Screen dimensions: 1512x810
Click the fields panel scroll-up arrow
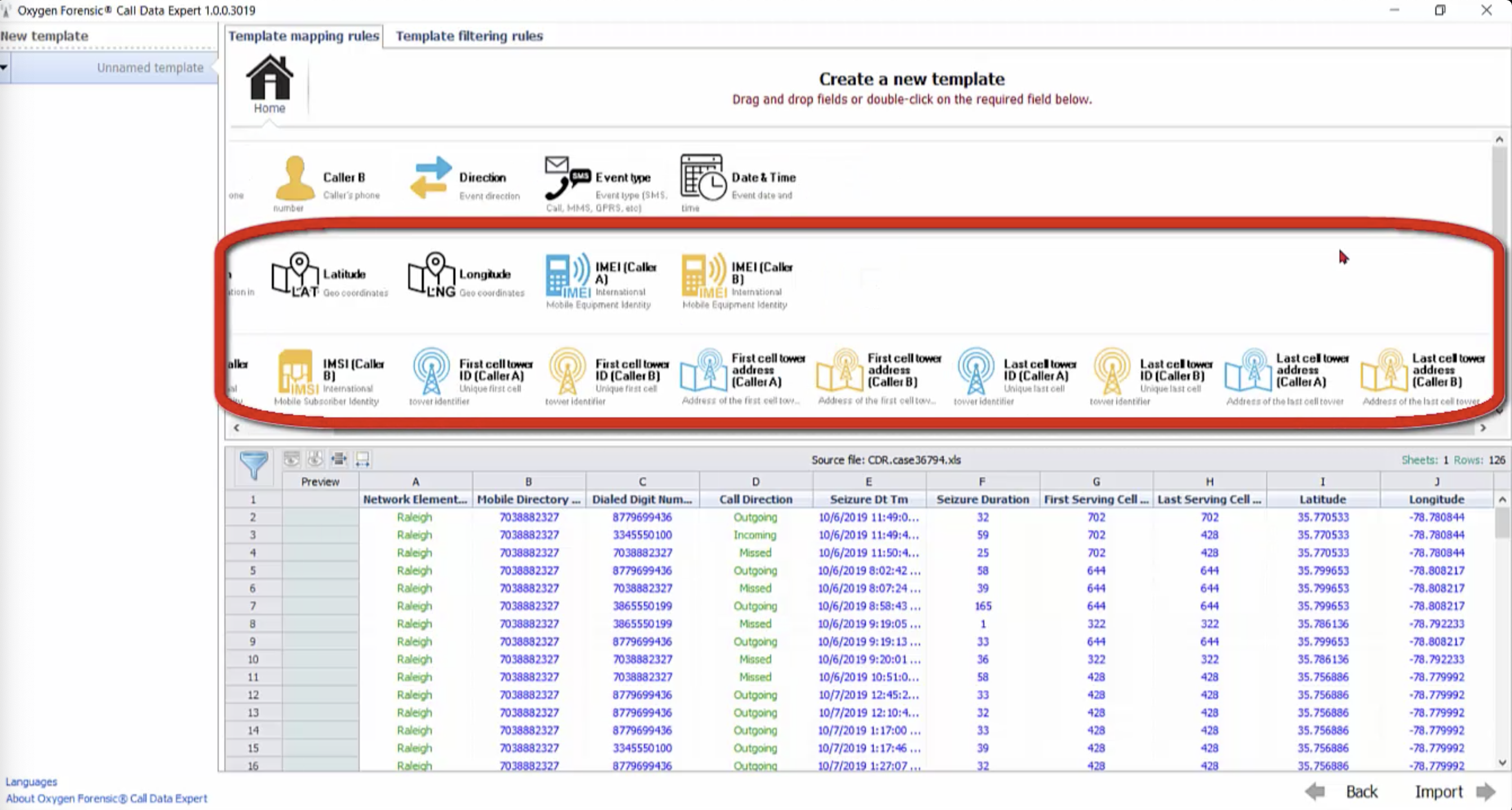[x=1500, y=139]
